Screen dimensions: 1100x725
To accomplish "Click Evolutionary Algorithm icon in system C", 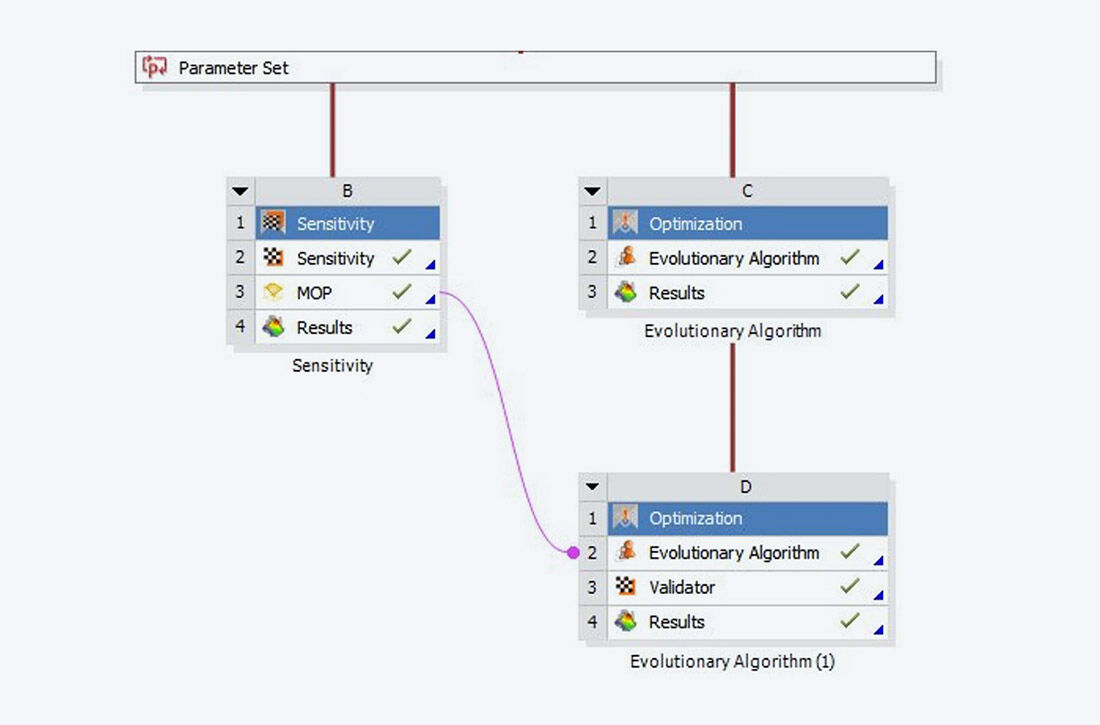I will coord(625,258).
